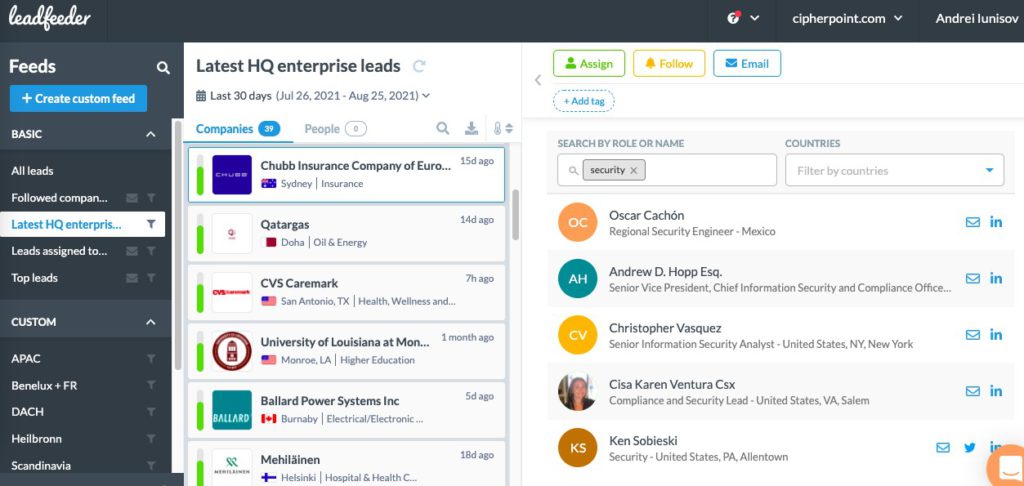The height and width of the screenshot is (486, 1024).
Task: Download the leads list export
Action: [x=472, y=129]
